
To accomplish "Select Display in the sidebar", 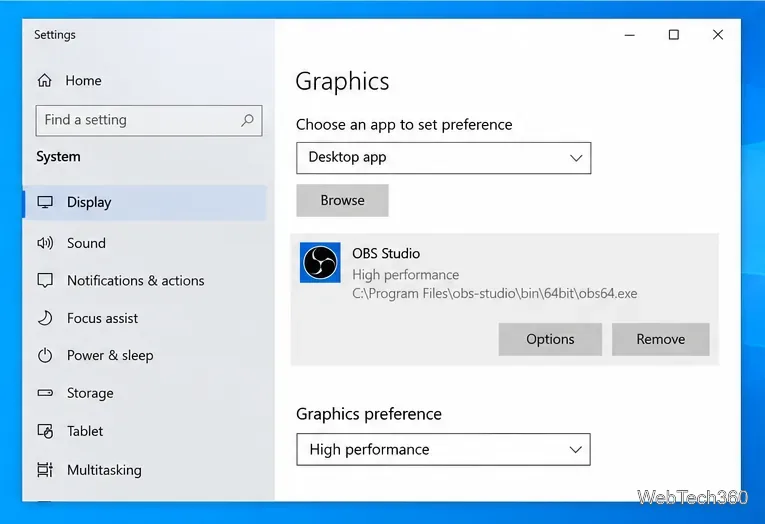I will coord(145,202).
